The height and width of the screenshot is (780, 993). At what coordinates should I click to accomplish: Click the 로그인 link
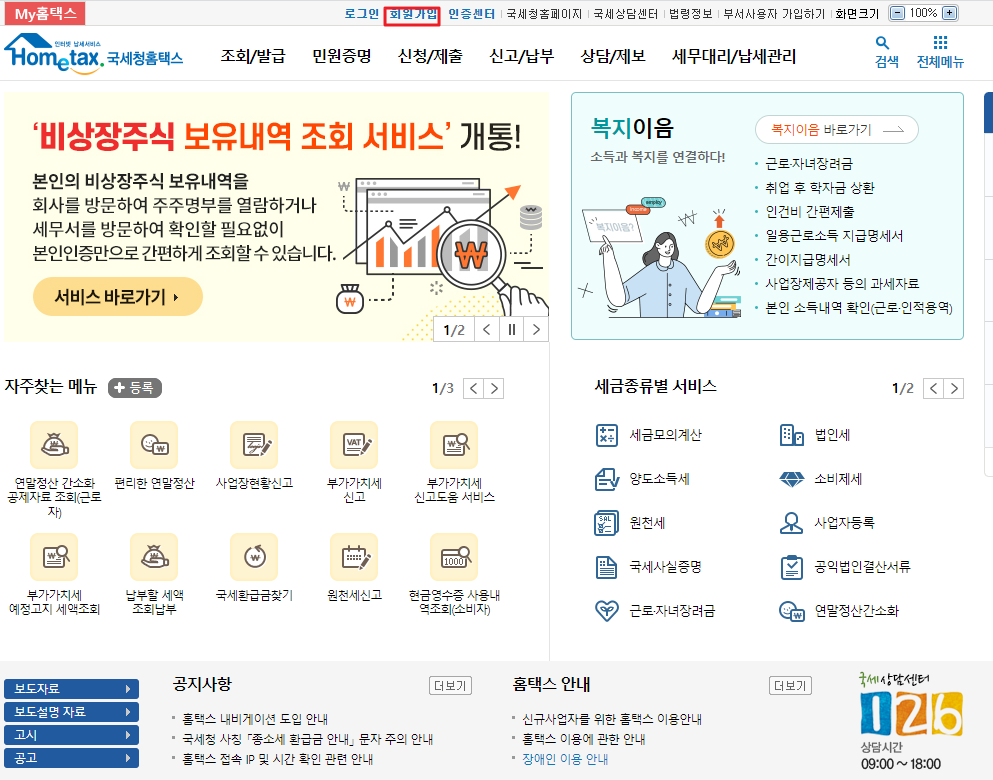coord(362,13)
